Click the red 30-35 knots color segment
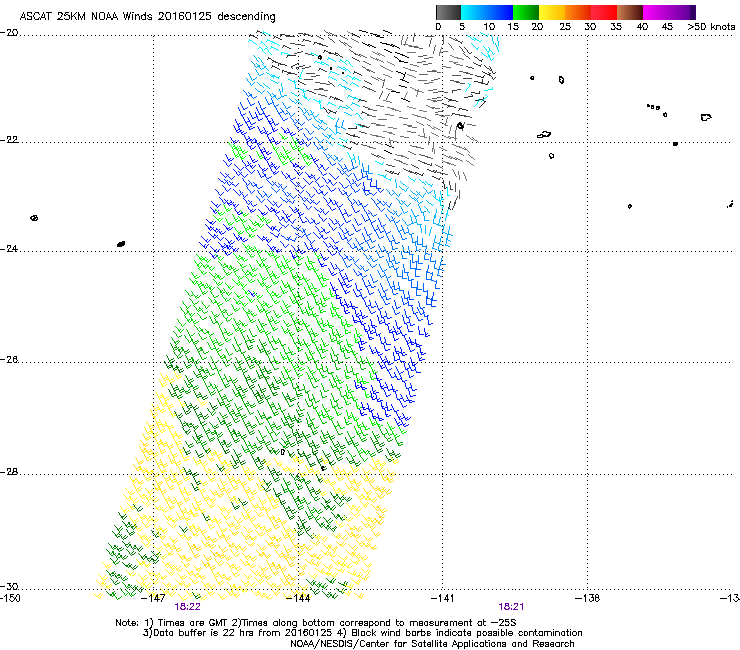Image resolution: width=740 pixels, height=650 pixels. click(604, 12)
